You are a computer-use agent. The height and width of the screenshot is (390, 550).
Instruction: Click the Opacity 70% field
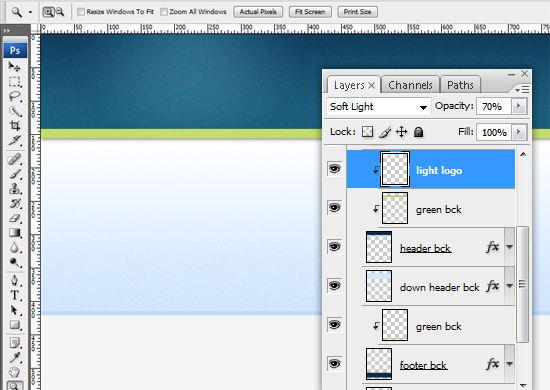click(x=494, y=106)
